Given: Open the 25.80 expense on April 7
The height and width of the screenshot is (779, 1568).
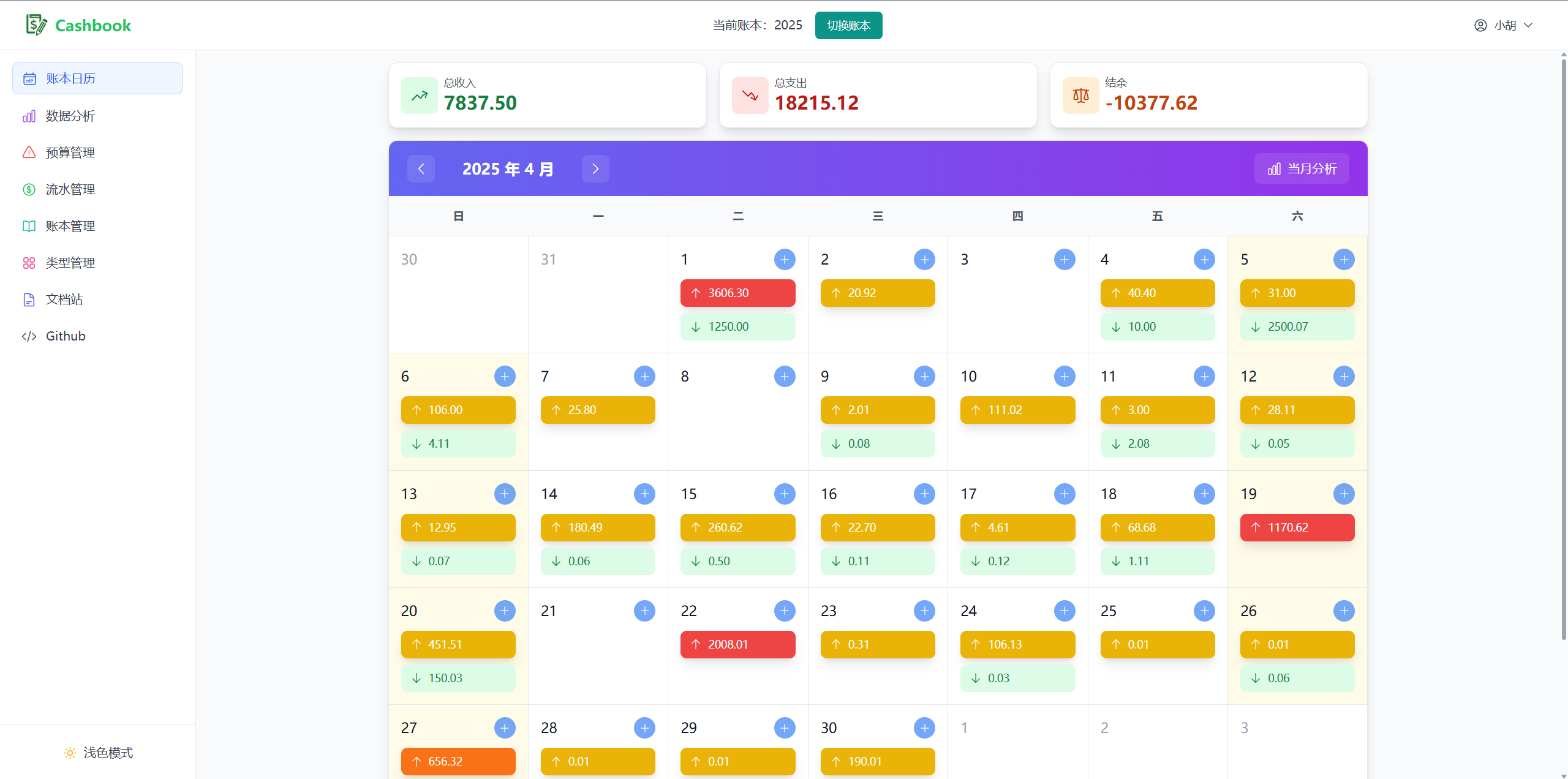Looking at the screenshot, I should tap(598, 410).
